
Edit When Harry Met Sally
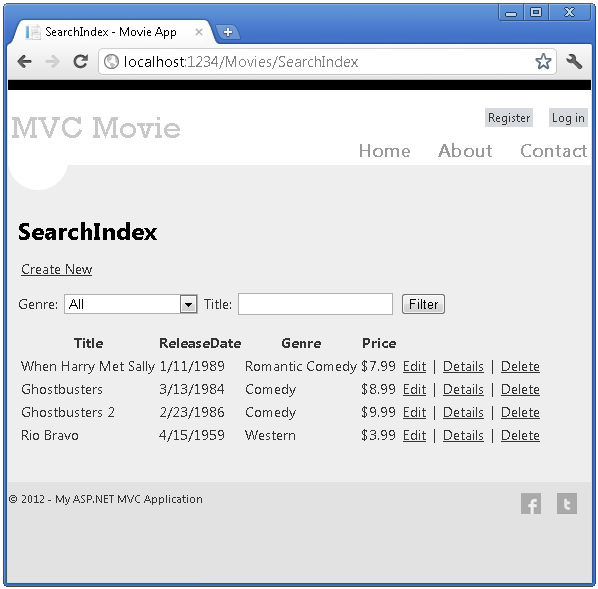coord(414,366)
